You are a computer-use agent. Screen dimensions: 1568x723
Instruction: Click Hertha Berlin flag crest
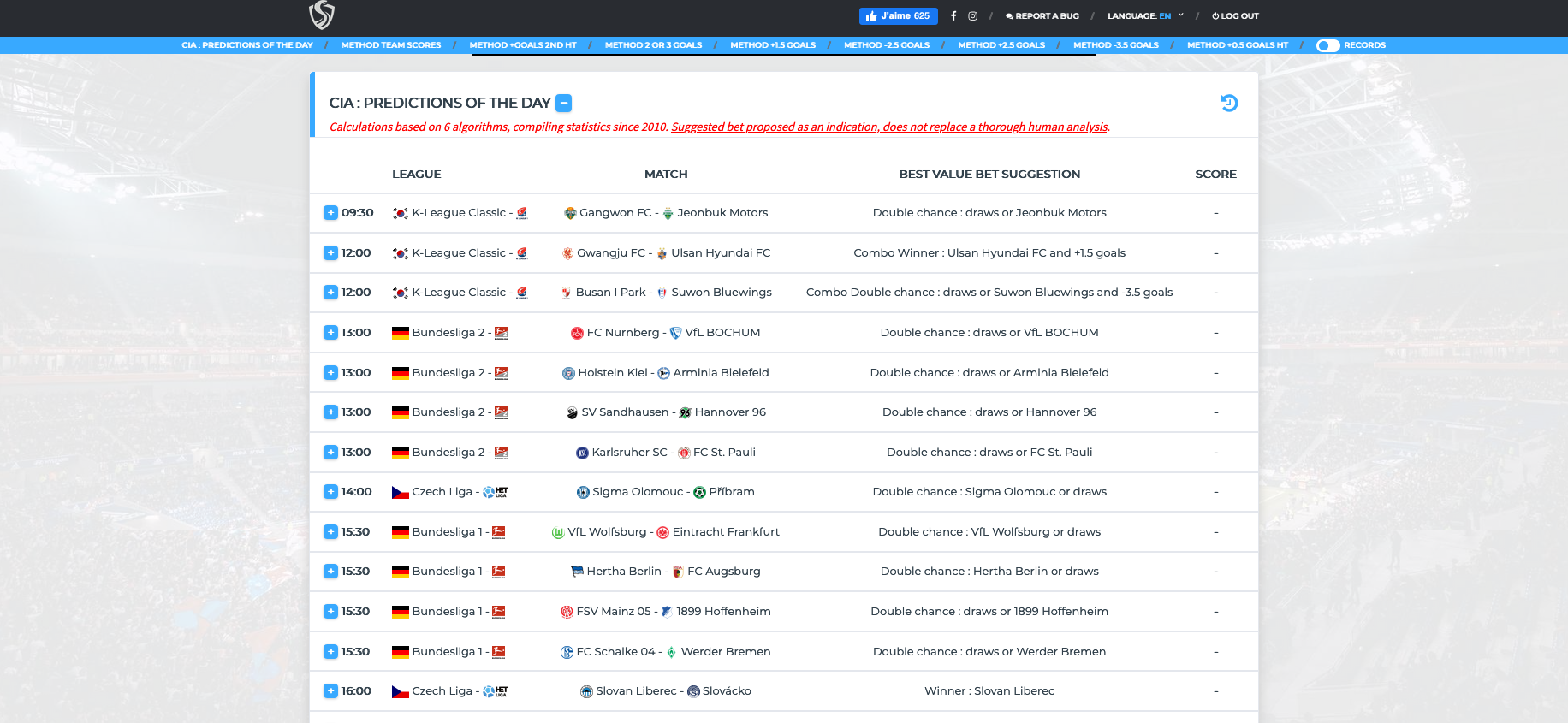[x=577, y=572]
